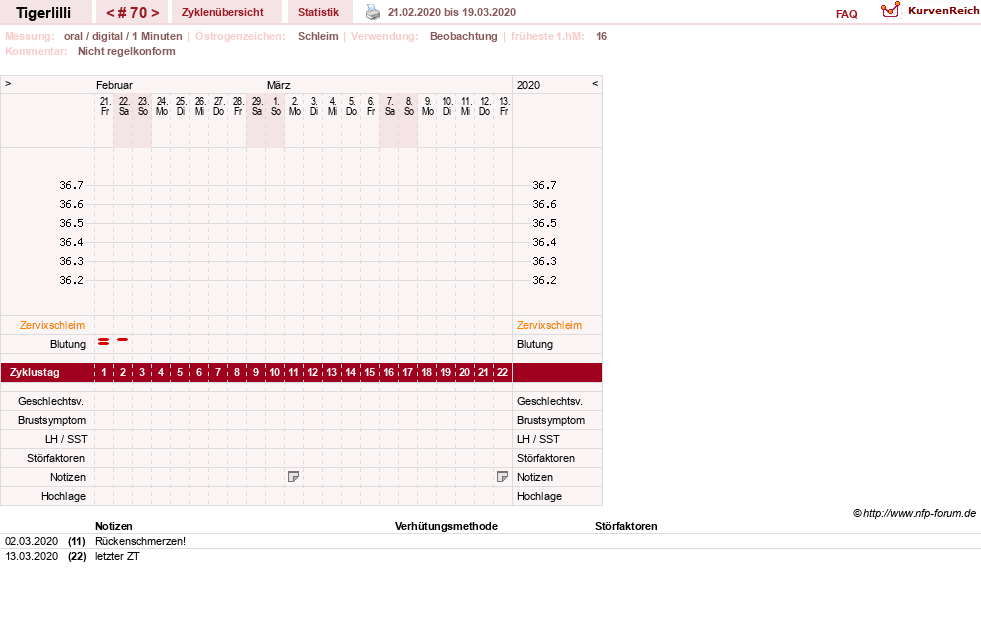Select the Tigerlilli user tab

click(x=44, y=13)
